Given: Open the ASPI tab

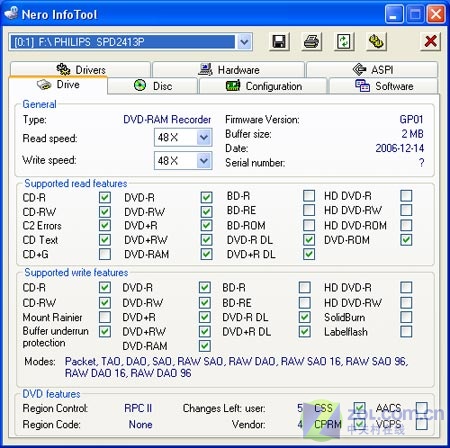Looking at the screenshot, I should [372, 69].
